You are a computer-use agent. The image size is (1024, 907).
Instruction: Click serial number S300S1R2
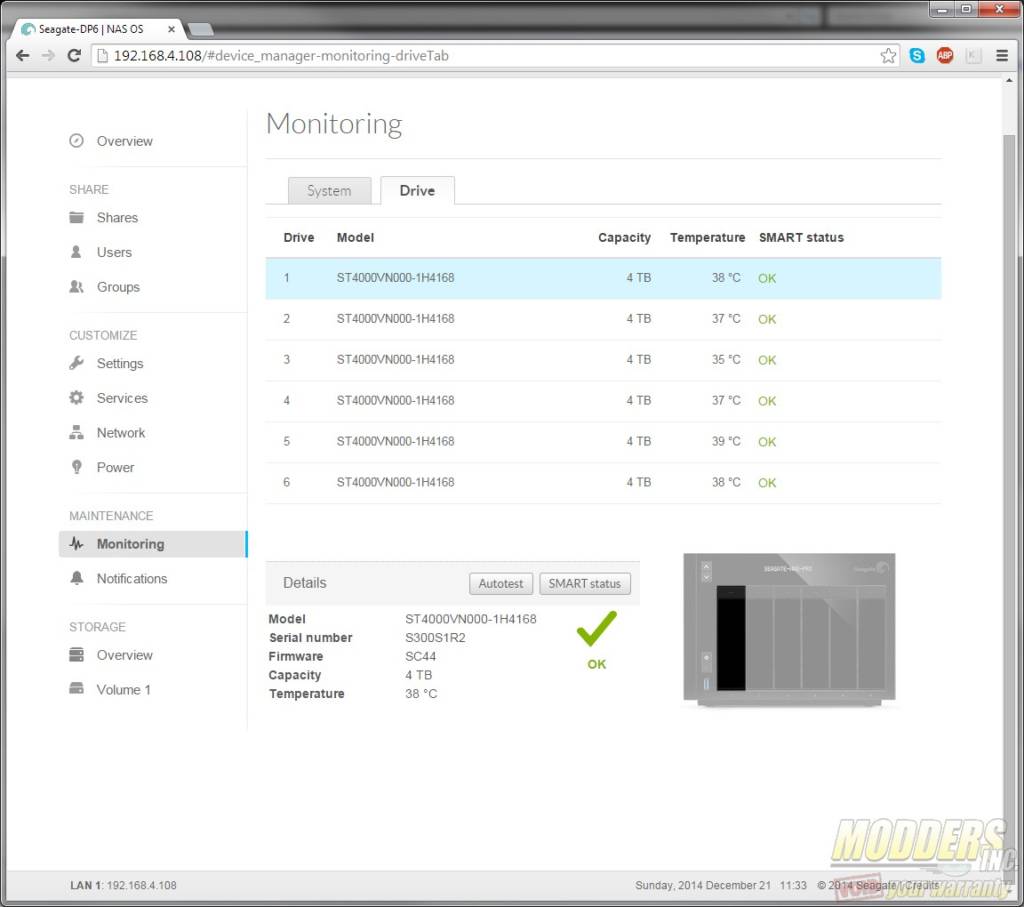435,637
